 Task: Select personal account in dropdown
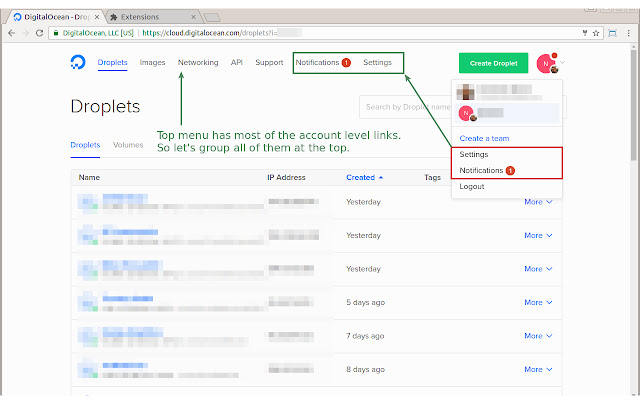507,92
